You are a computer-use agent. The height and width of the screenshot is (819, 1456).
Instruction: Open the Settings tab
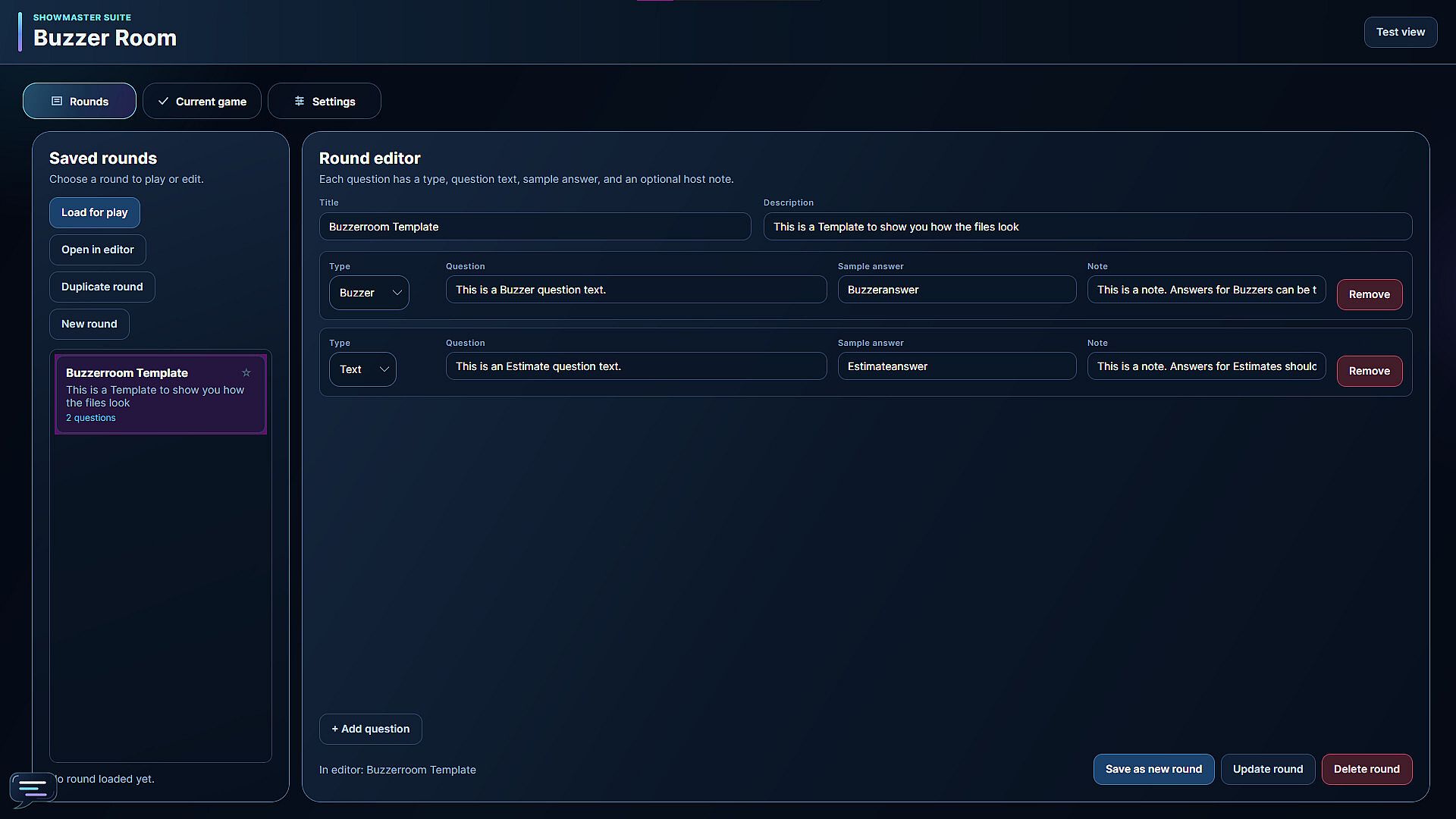pos(325,101)
